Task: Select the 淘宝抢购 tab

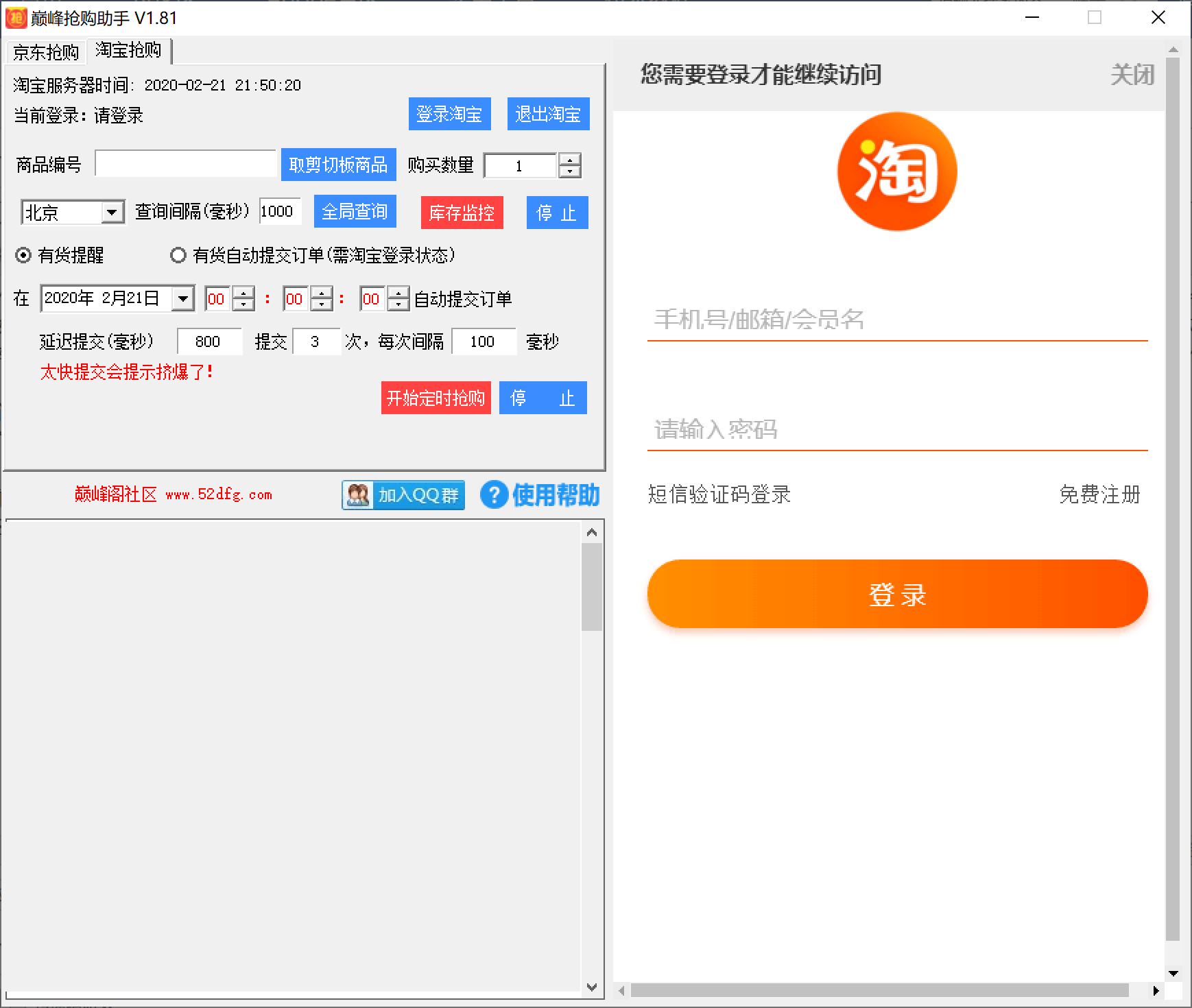Action: 128,50
